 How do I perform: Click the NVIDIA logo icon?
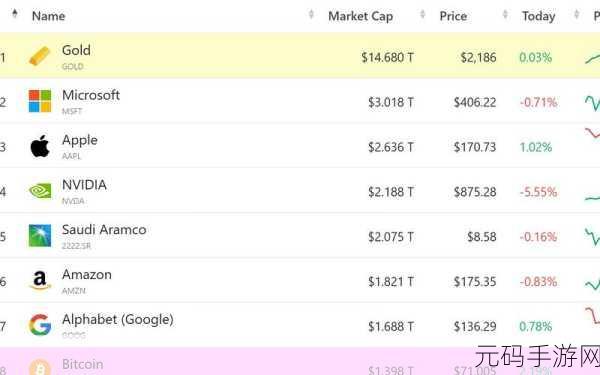[40, 191]
